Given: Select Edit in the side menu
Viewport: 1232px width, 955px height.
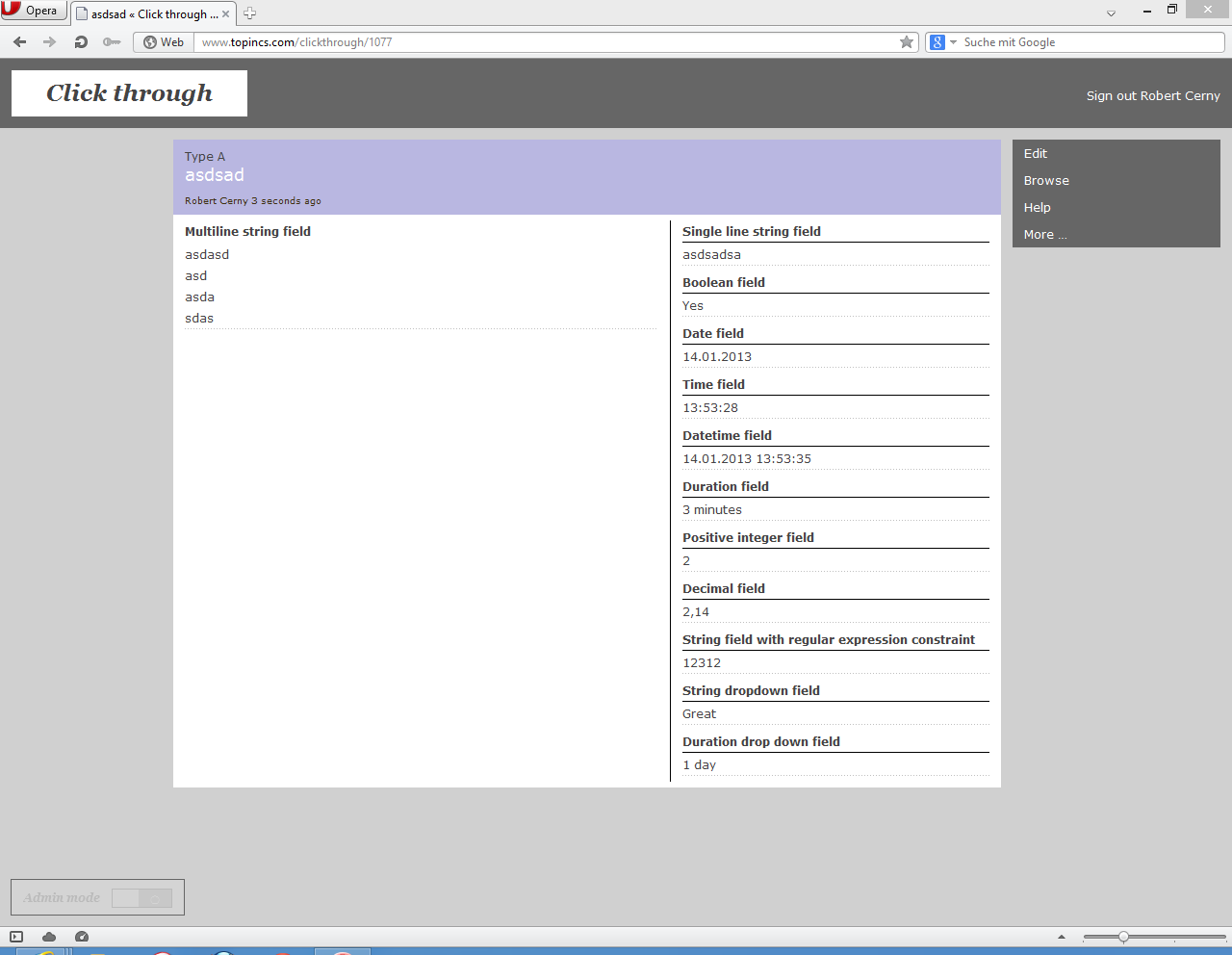Looking at the screenshot, I should coord(1036,154).
